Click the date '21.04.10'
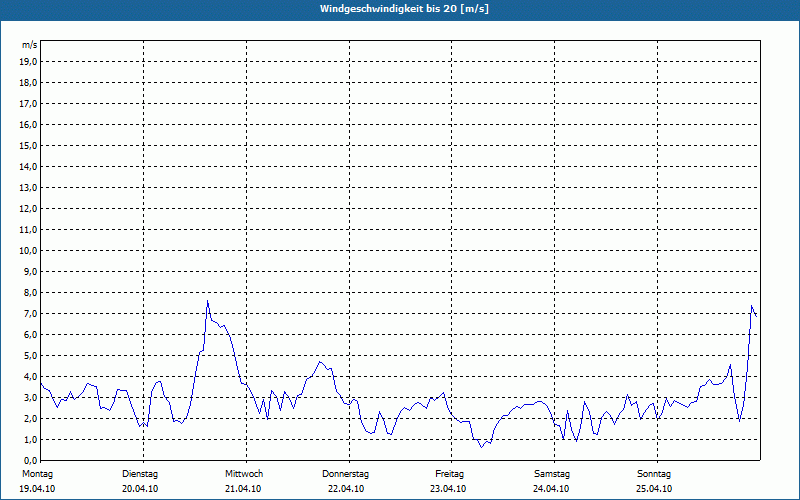The width and height of the screenshot is (800, 500). click(243, 489)
